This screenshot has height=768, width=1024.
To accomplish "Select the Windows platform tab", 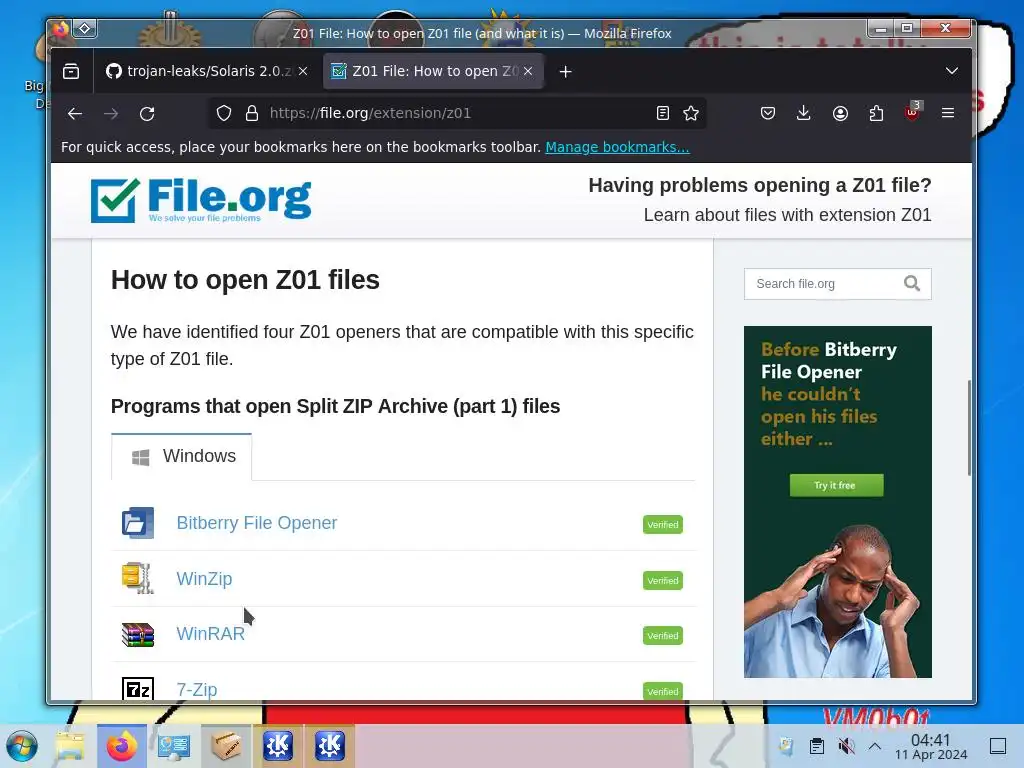I will (182, 456).
